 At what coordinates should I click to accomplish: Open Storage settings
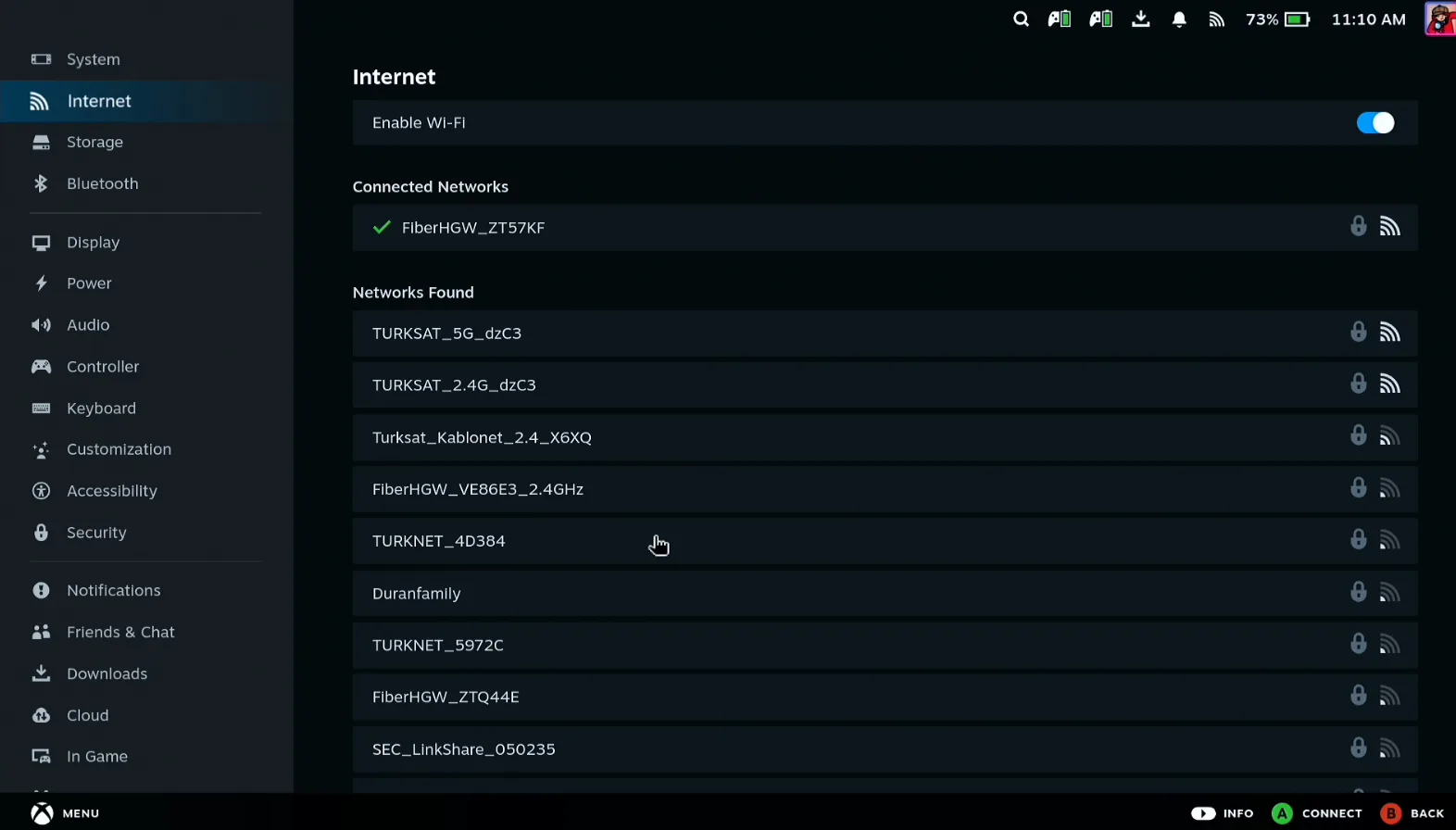pos(146,142)
